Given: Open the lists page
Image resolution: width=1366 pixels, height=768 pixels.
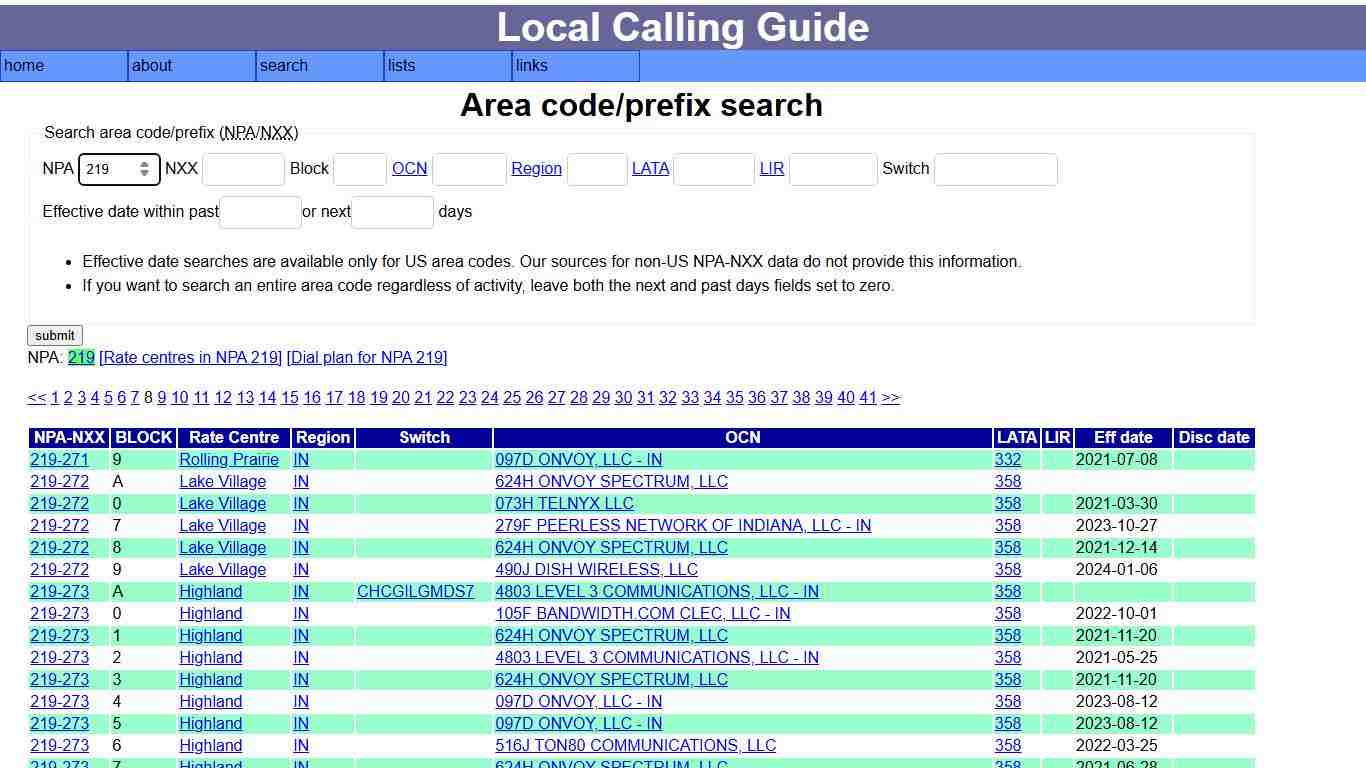Looking at the screenshot, I should [400, 66].
